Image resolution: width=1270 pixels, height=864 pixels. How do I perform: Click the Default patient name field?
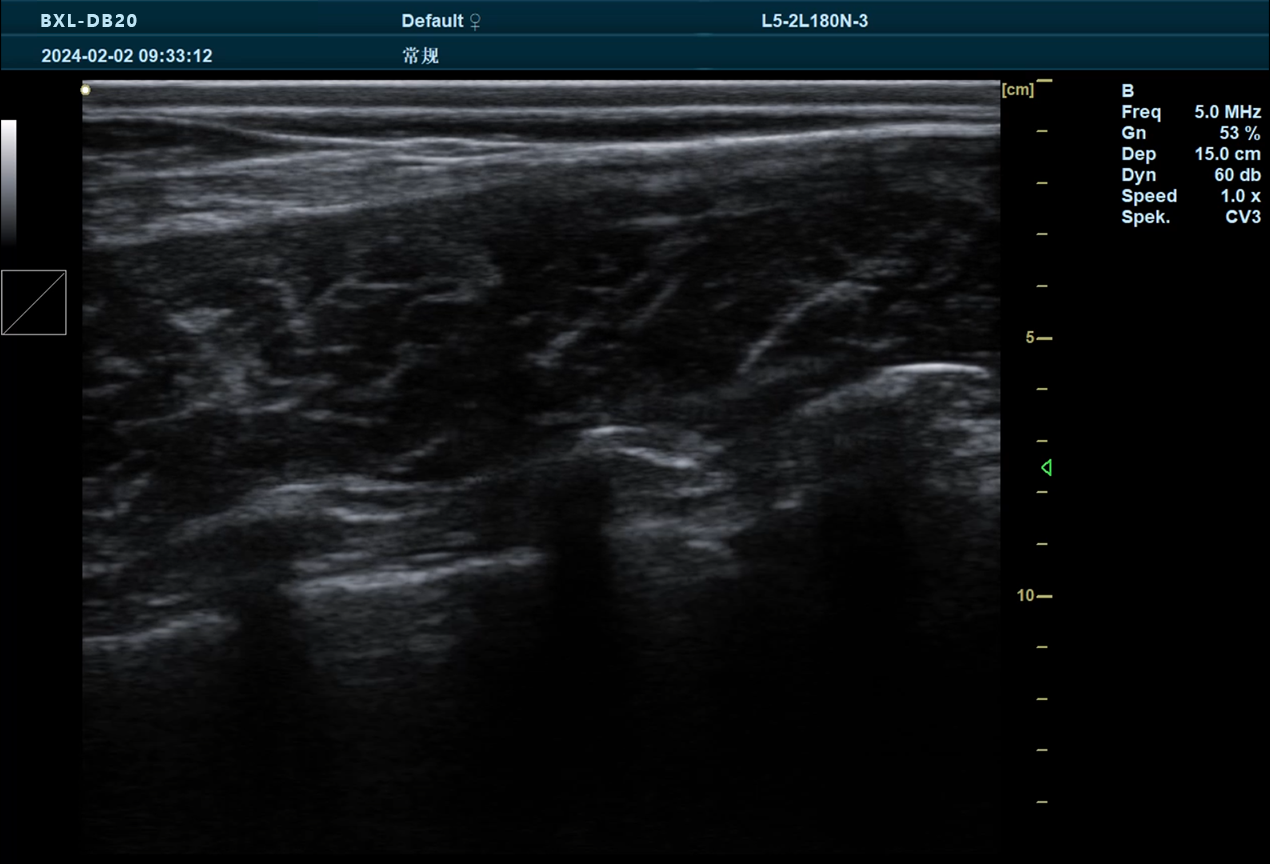pos(432,21)
